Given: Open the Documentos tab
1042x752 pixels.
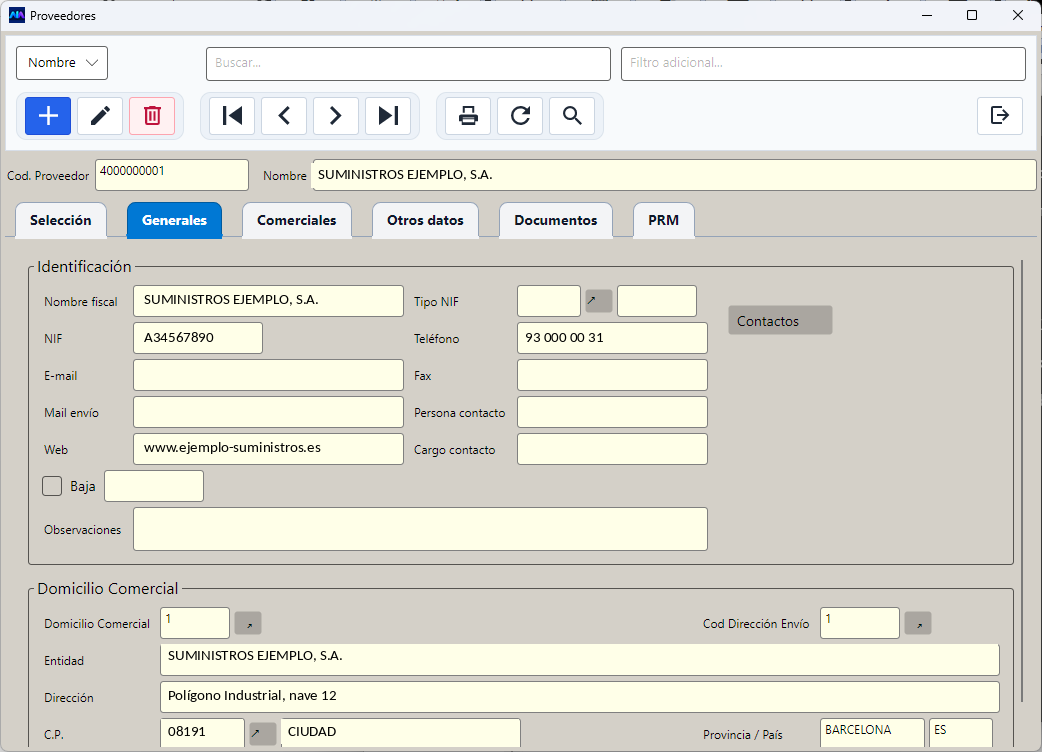Looking at the screenshot, I should coord(556,220).
